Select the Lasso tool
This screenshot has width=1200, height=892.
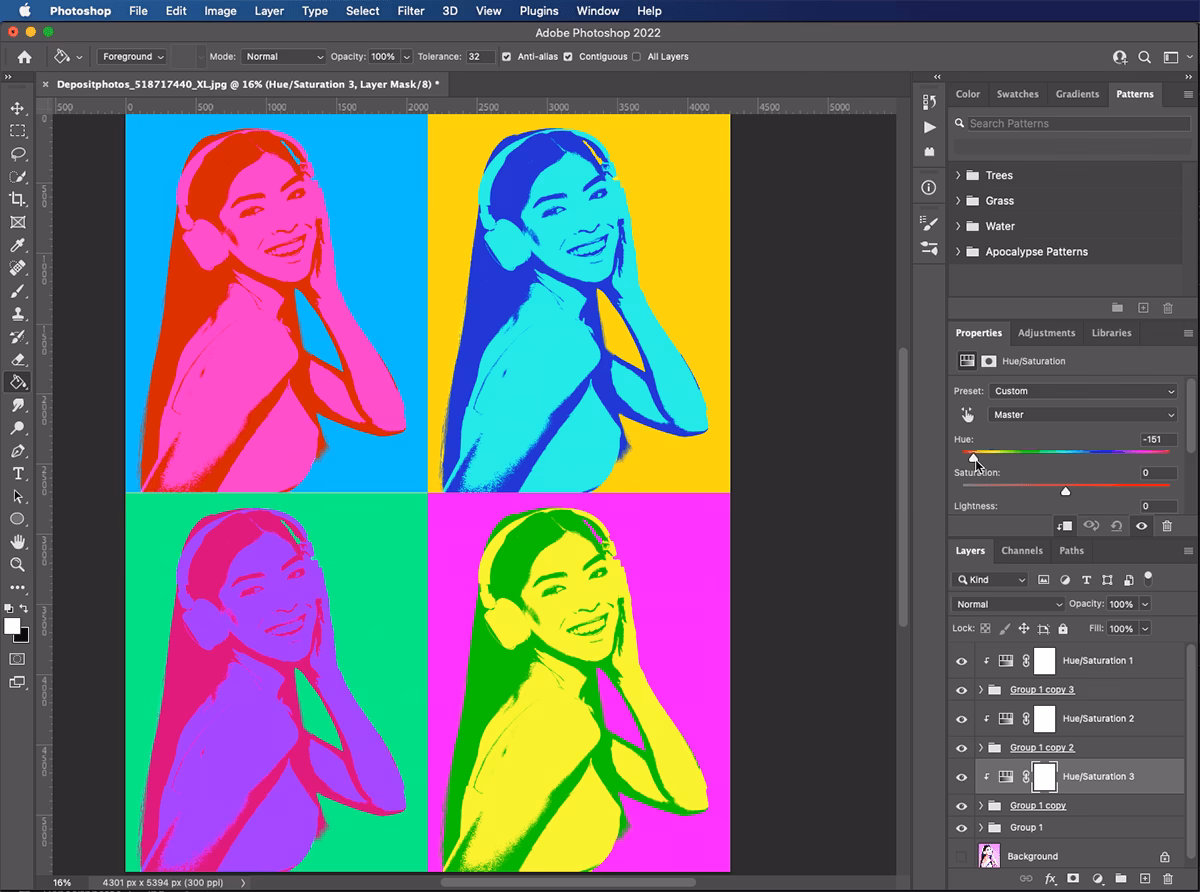[17, 154]
